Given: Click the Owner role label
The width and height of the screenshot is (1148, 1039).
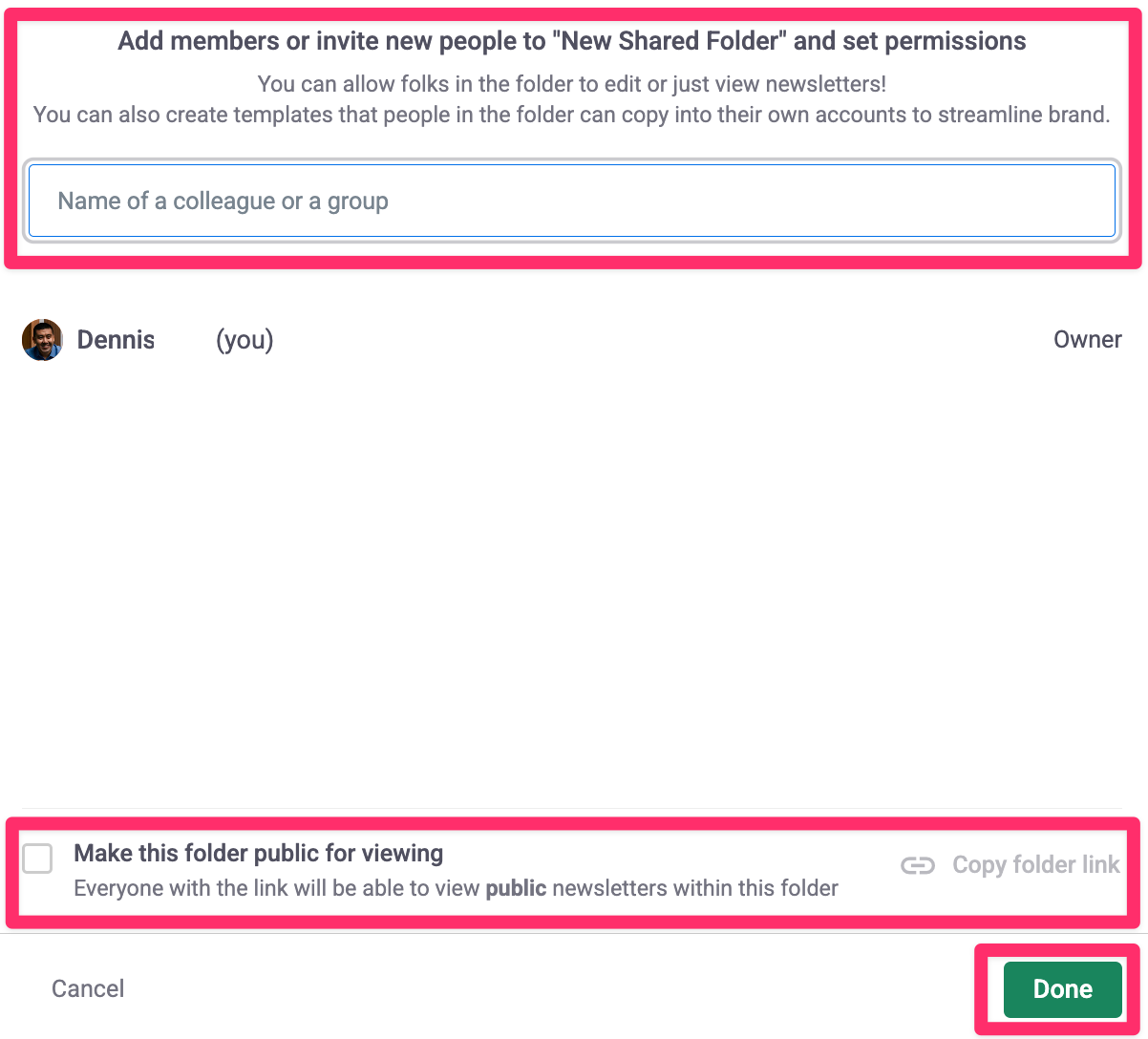Looking at the screenshot, I should click(x=1087, y=340).
